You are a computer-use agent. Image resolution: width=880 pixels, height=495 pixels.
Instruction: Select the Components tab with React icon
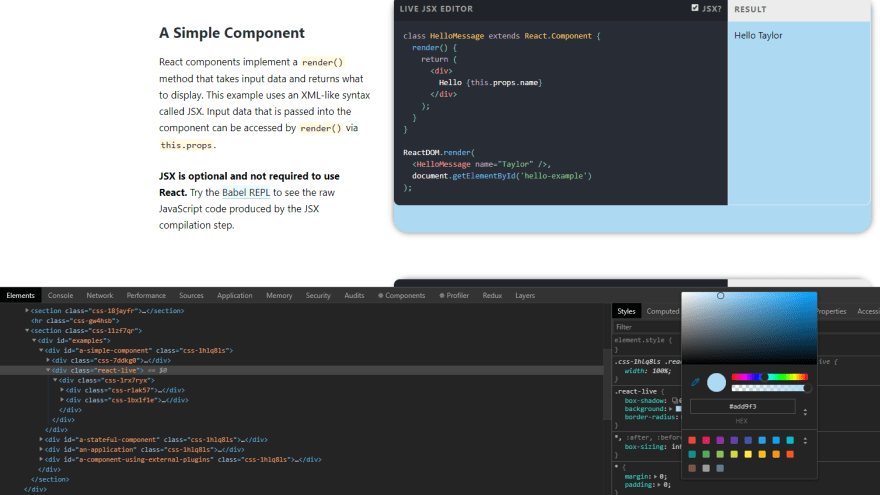pyautogui.click(x=401, y=295)
